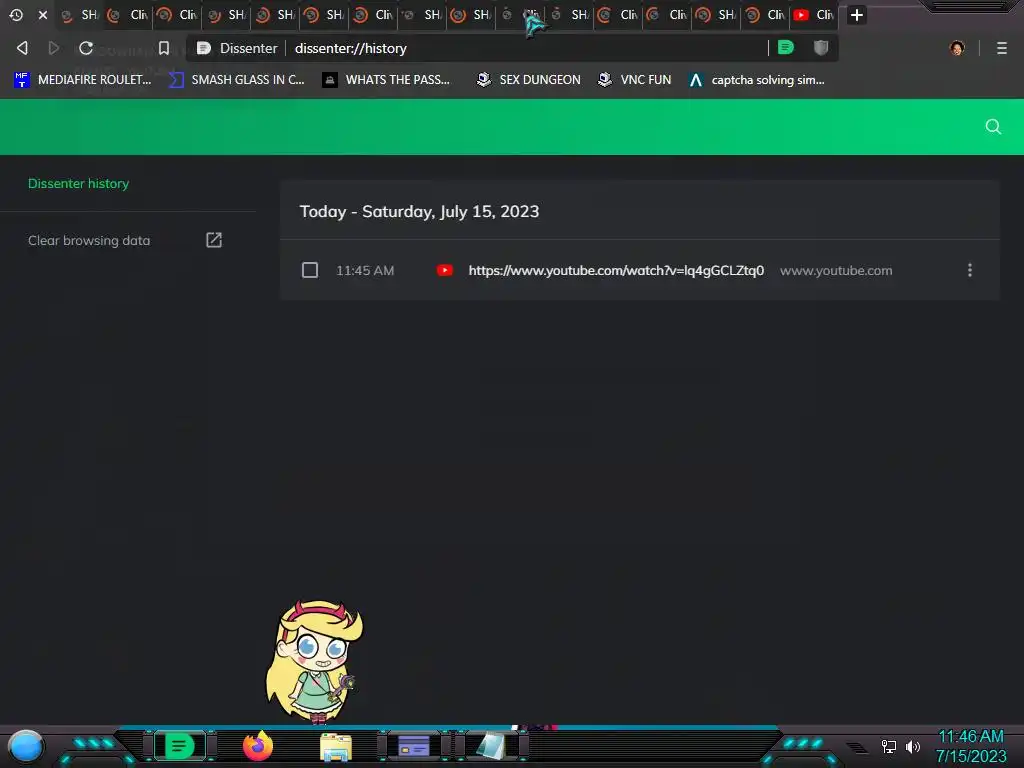Open three-dot actions menu for YouTube entry
Image resolution: width=1024 pixels, height=768 pixels.
tap(970, 270)
